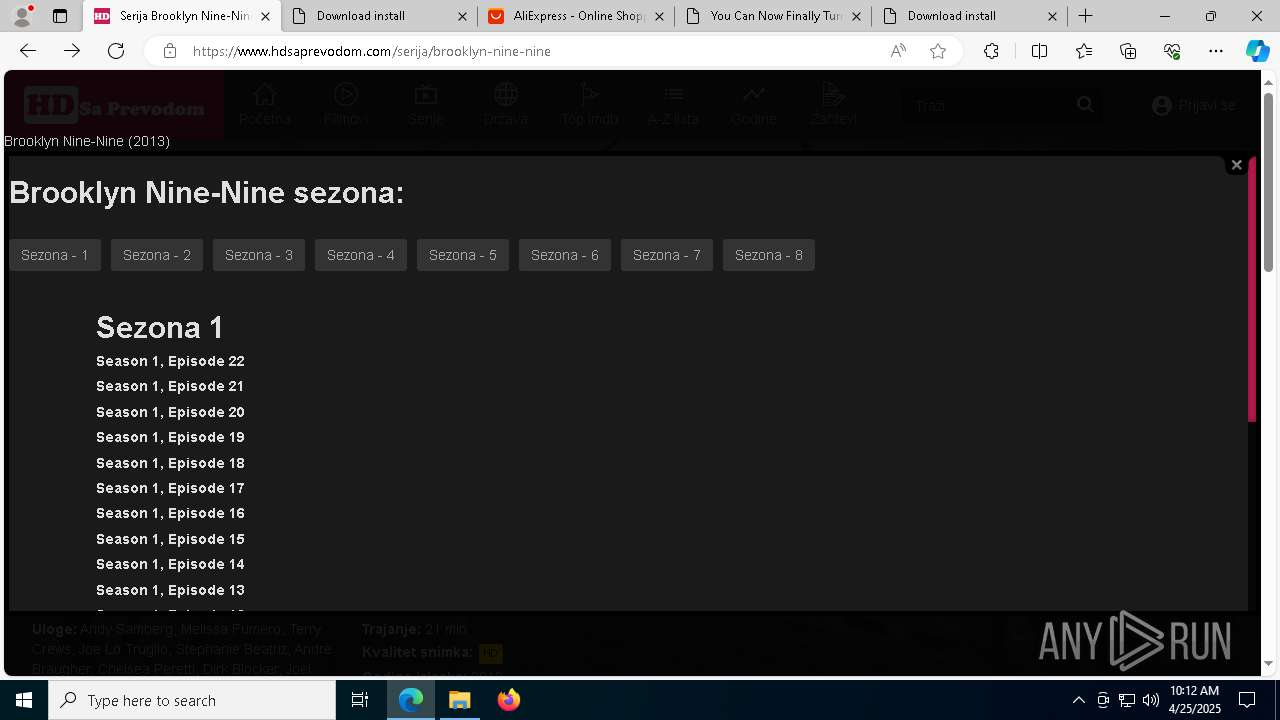The height and width of the screenshot is (720, 1280).
Task: Select Sezona - 6 button
Action: pyautogui.click(x=565, y=255)
